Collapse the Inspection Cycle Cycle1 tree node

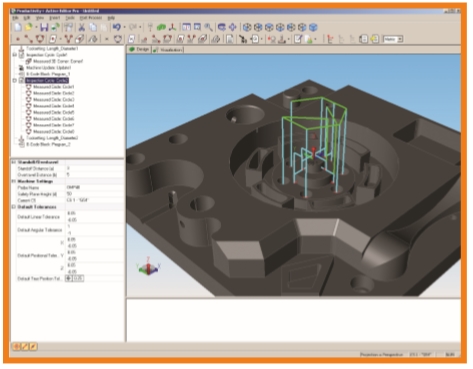(14, 55)
